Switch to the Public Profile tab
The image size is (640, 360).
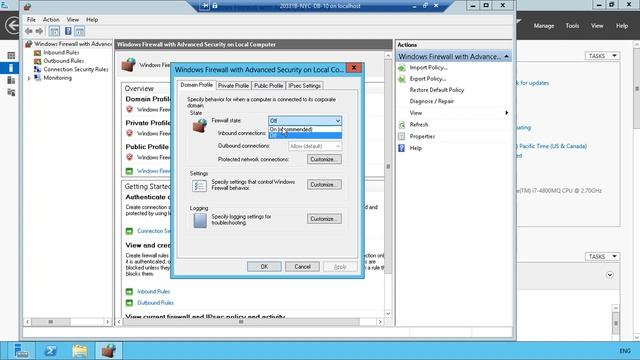268,86
